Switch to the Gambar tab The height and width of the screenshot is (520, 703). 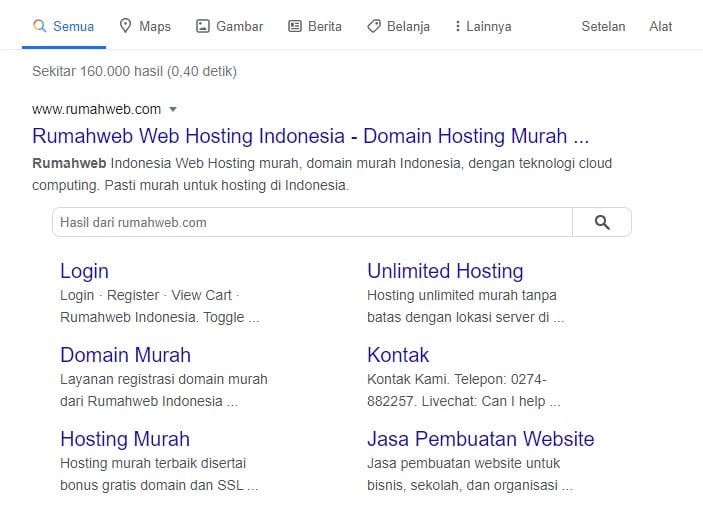(230, 26)
